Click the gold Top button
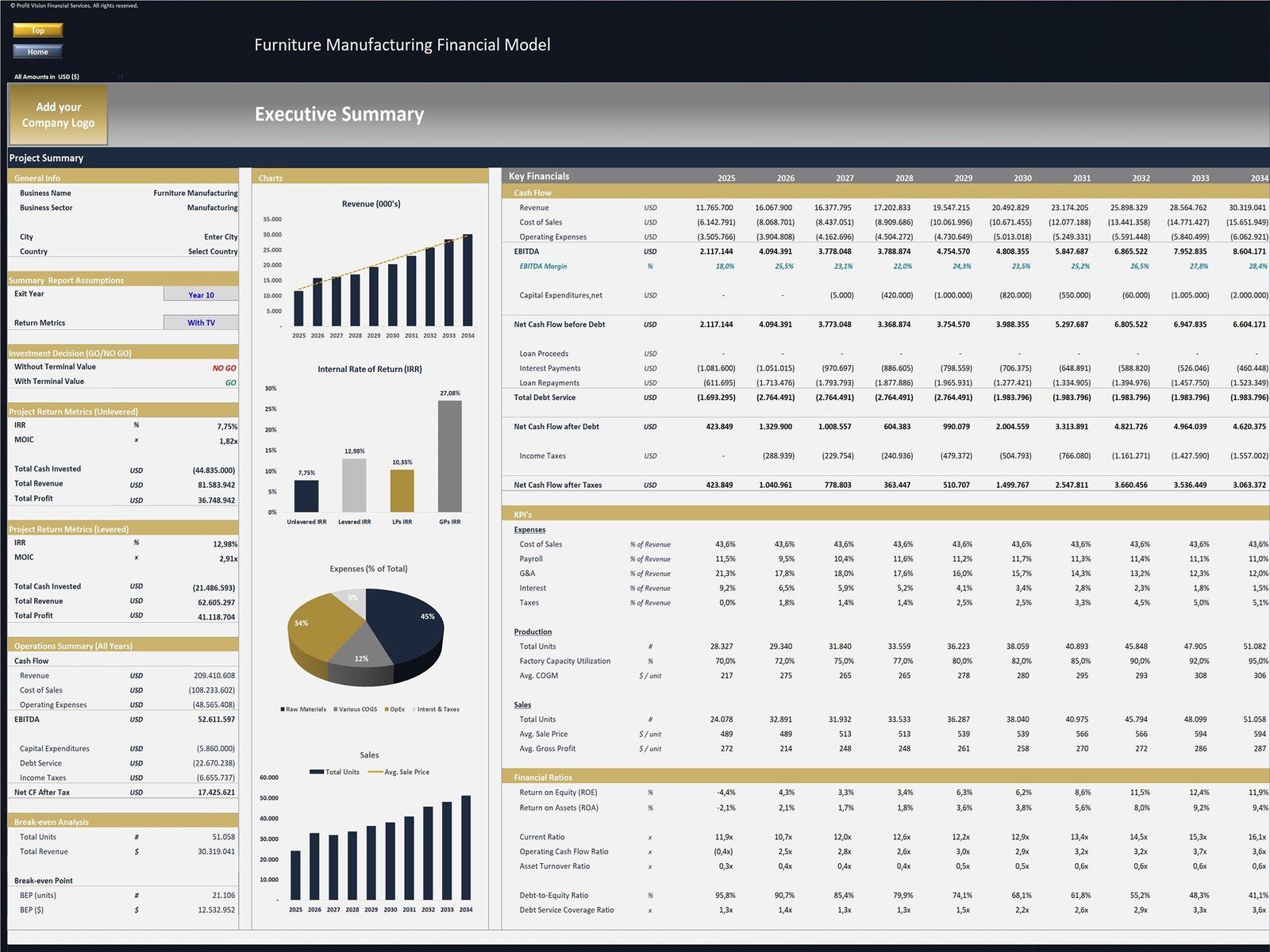Viewport: 1270px width, 952px height. click(x=37, y=30)
